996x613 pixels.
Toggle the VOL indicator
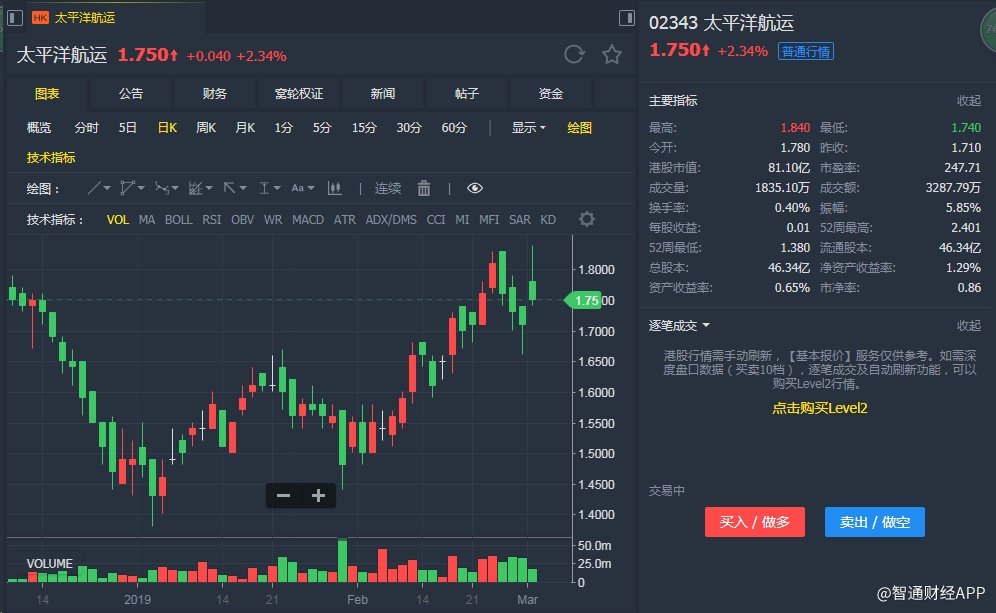118,220
